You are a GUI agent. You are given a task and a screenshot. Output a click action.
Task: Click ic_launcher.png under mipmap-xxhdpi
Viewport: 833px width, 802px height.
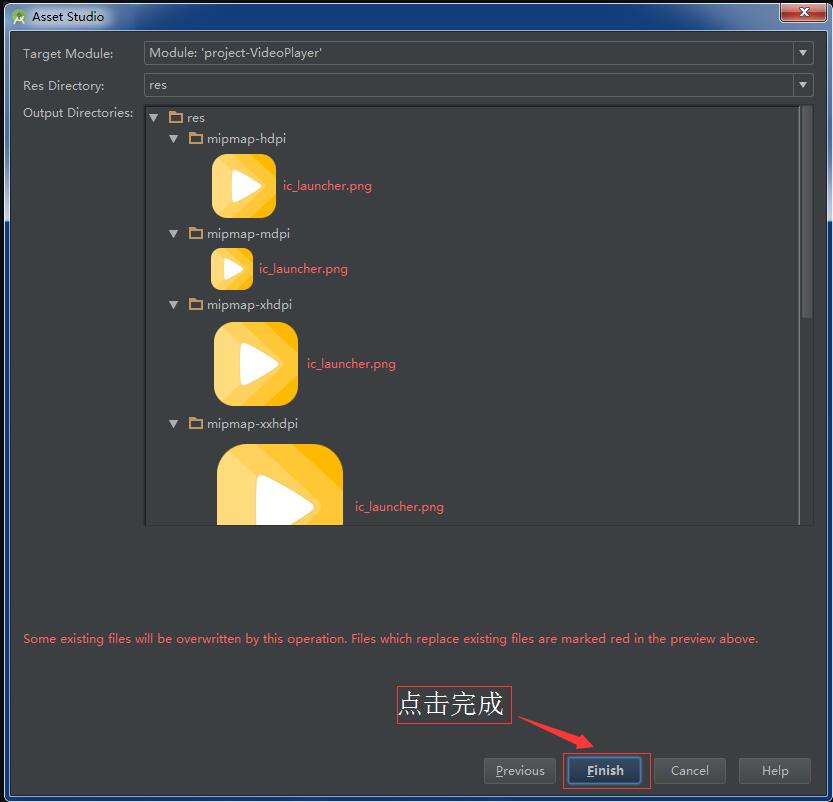(x=399, y=507)
